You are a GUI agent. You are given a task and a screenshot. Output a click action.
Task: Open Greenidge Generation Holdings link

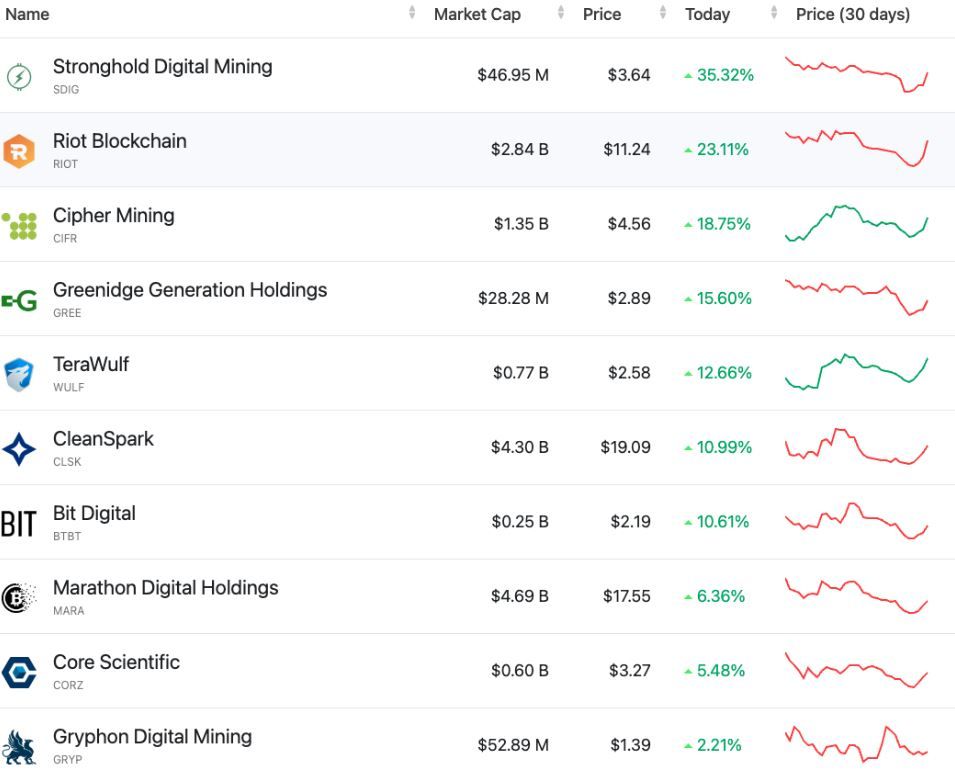click(x=190, y=290)
